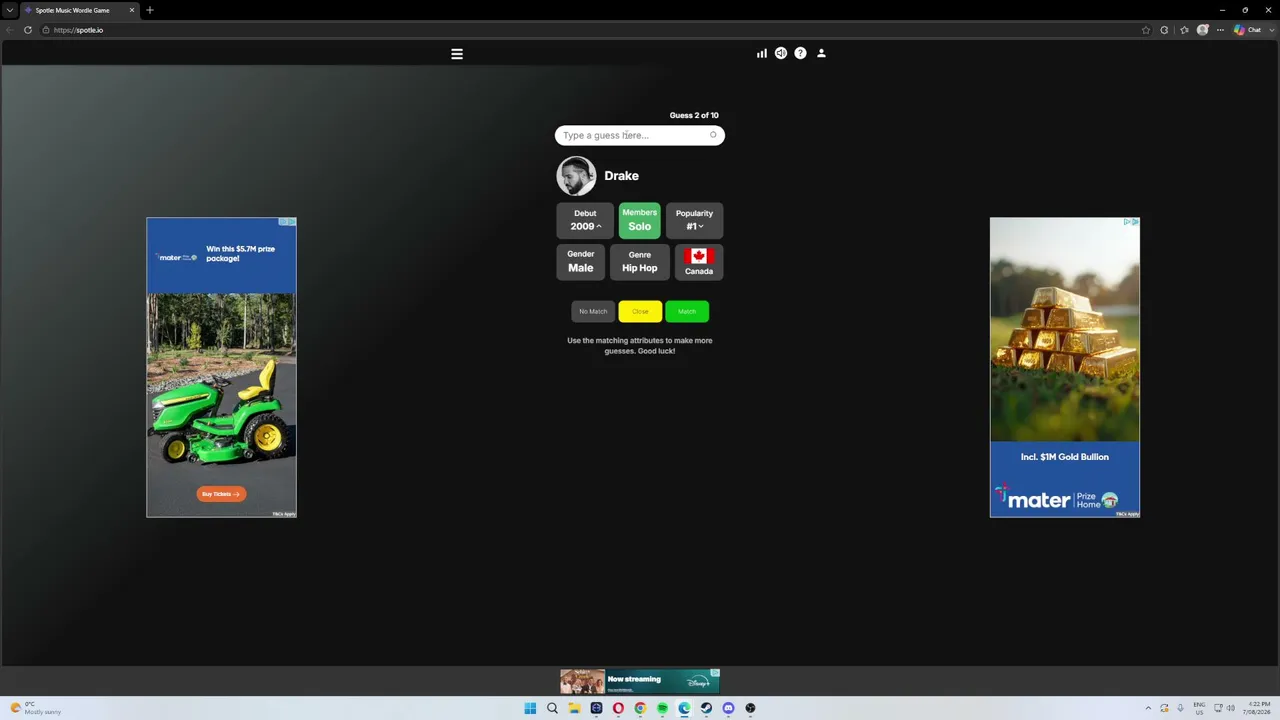Click Drake's artist photo
Screen dimensions: 1280x720
pos(576,176)
